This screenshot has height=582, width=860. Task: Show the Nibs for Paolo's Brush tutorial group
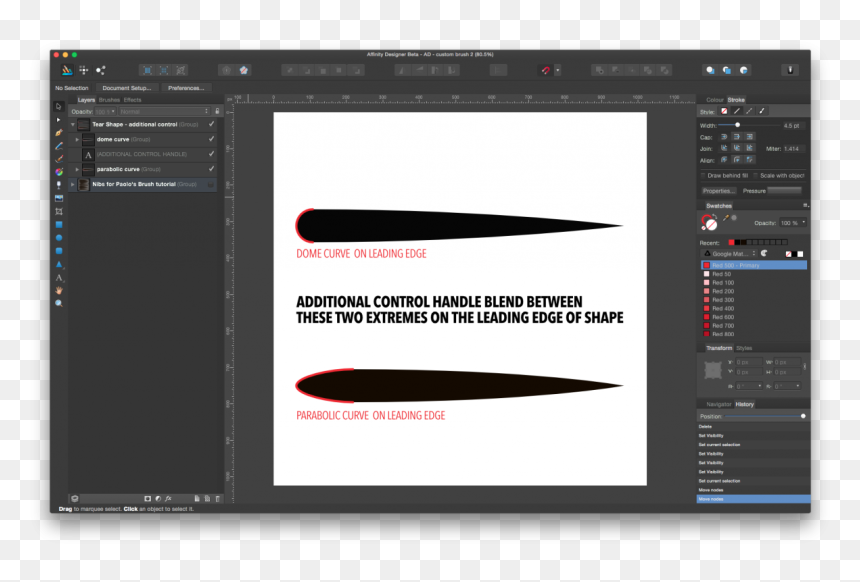[211, 184]
